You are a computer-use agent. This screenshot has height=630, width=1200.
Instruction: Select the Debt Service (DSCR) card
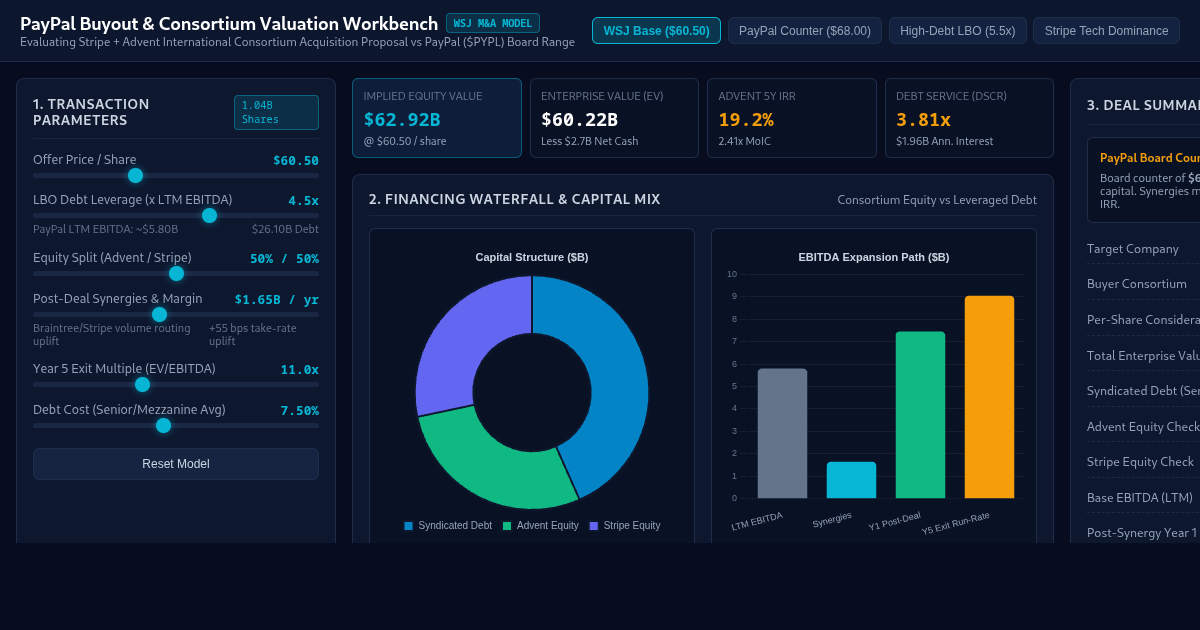pos(969,118)
